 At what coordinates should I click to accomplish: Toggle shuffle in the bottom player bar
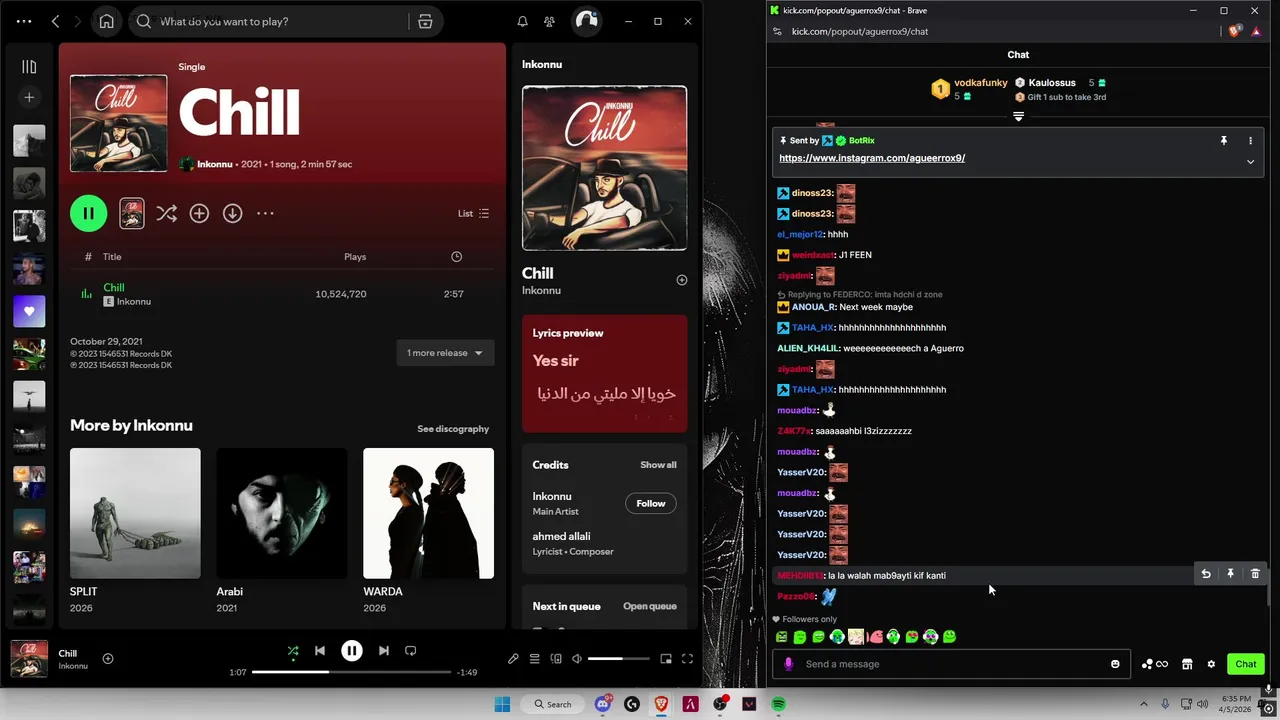[293, 651]
